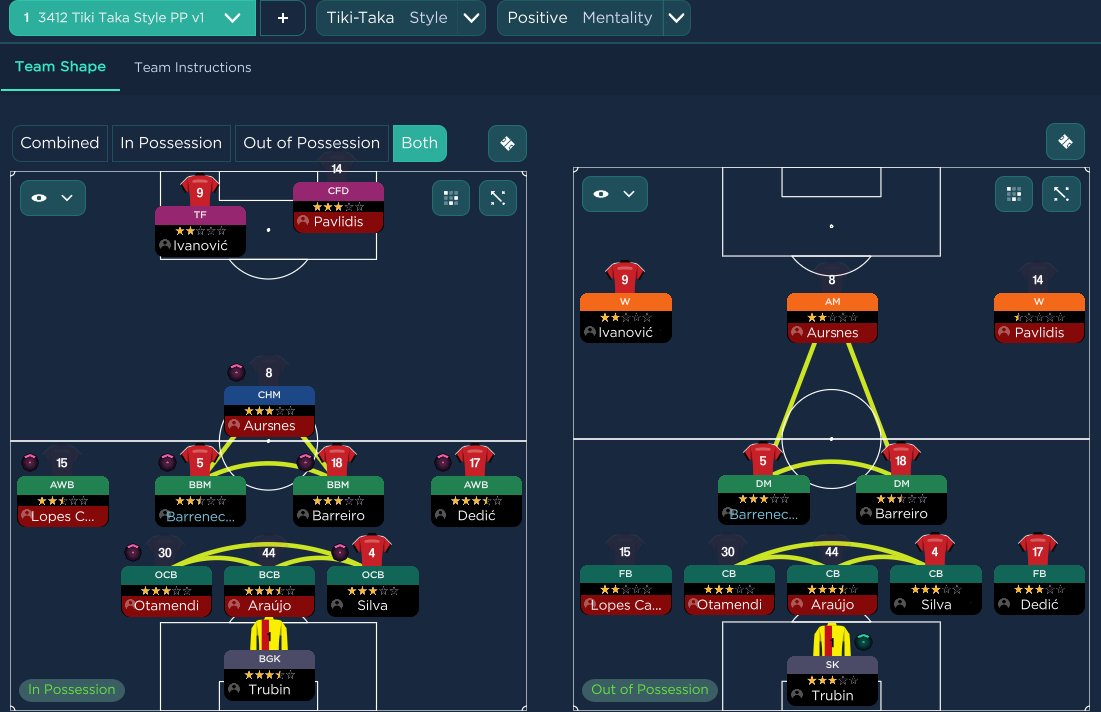Select Trubin BGK goalkeeper card
Image resolution: width=1101 pixels, height=712 pixels.
[x=269, y=675]
